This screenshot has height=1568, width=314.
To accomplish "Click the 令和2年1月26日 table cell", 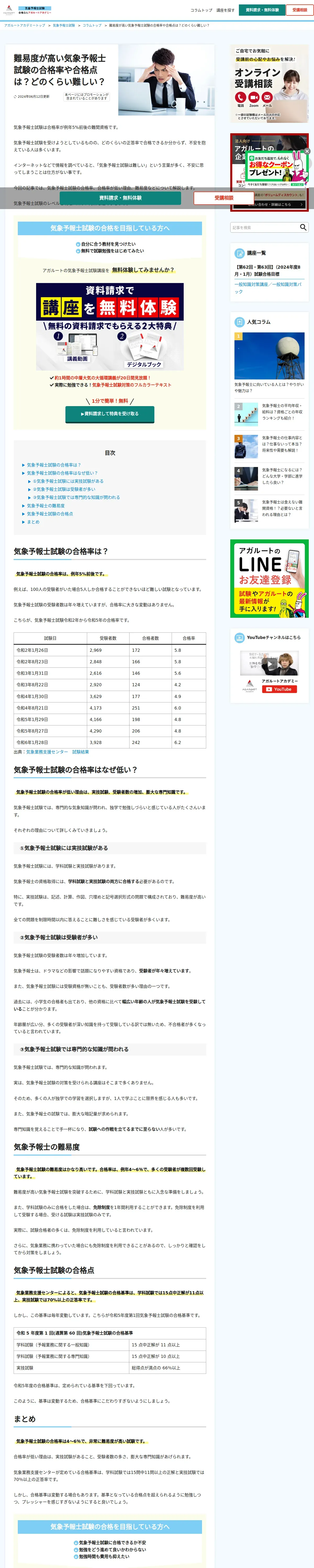I will tap(51, 650).
